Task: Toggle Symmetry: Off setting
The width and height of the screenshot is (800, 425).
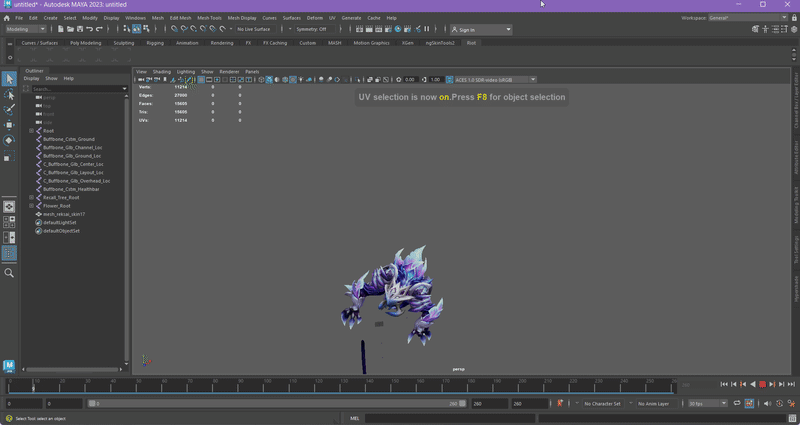Action: pos(309,29)
